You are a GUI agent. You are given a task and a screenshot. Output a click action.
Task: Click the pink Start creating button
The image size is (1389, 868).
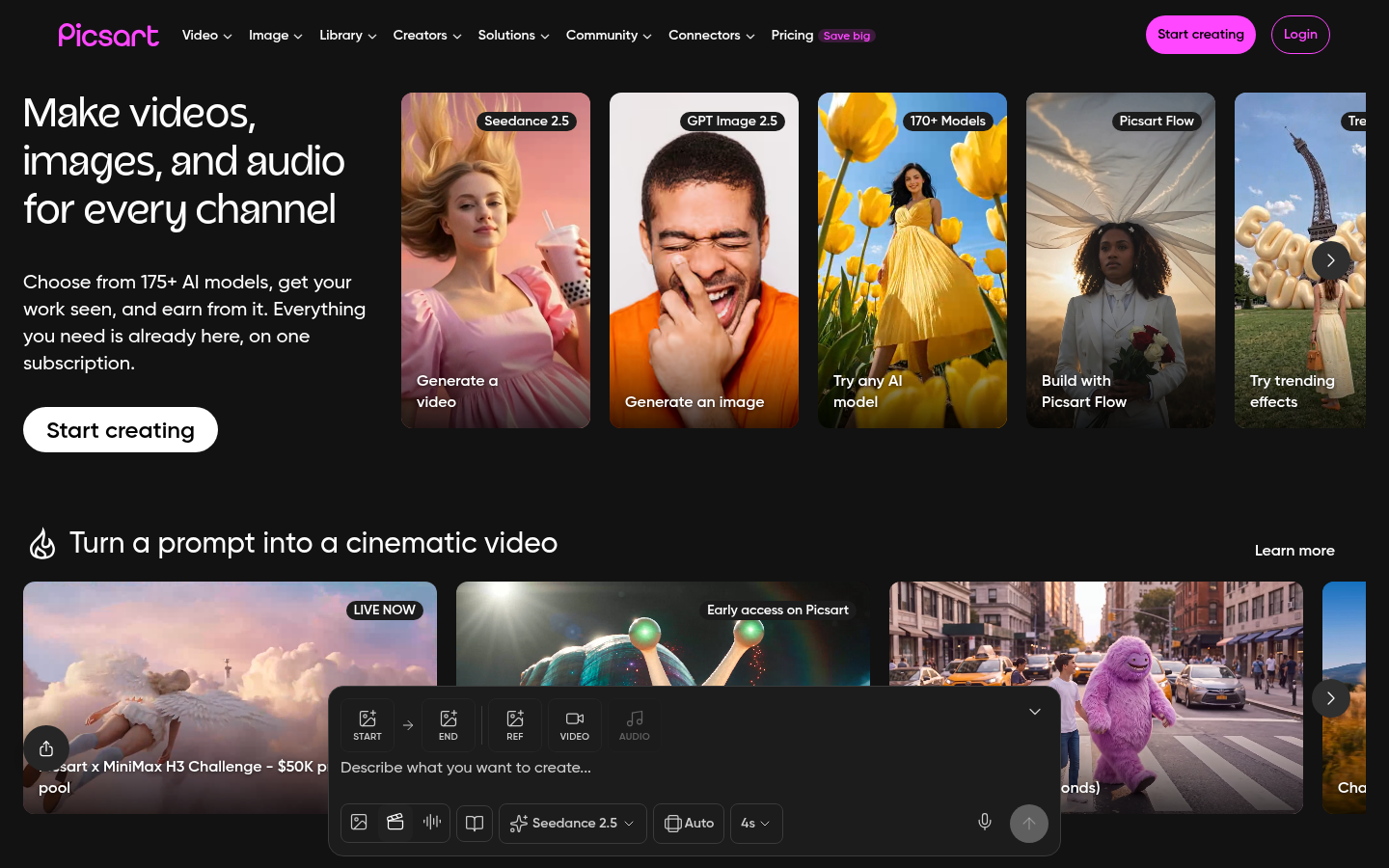click(1201, 35)
